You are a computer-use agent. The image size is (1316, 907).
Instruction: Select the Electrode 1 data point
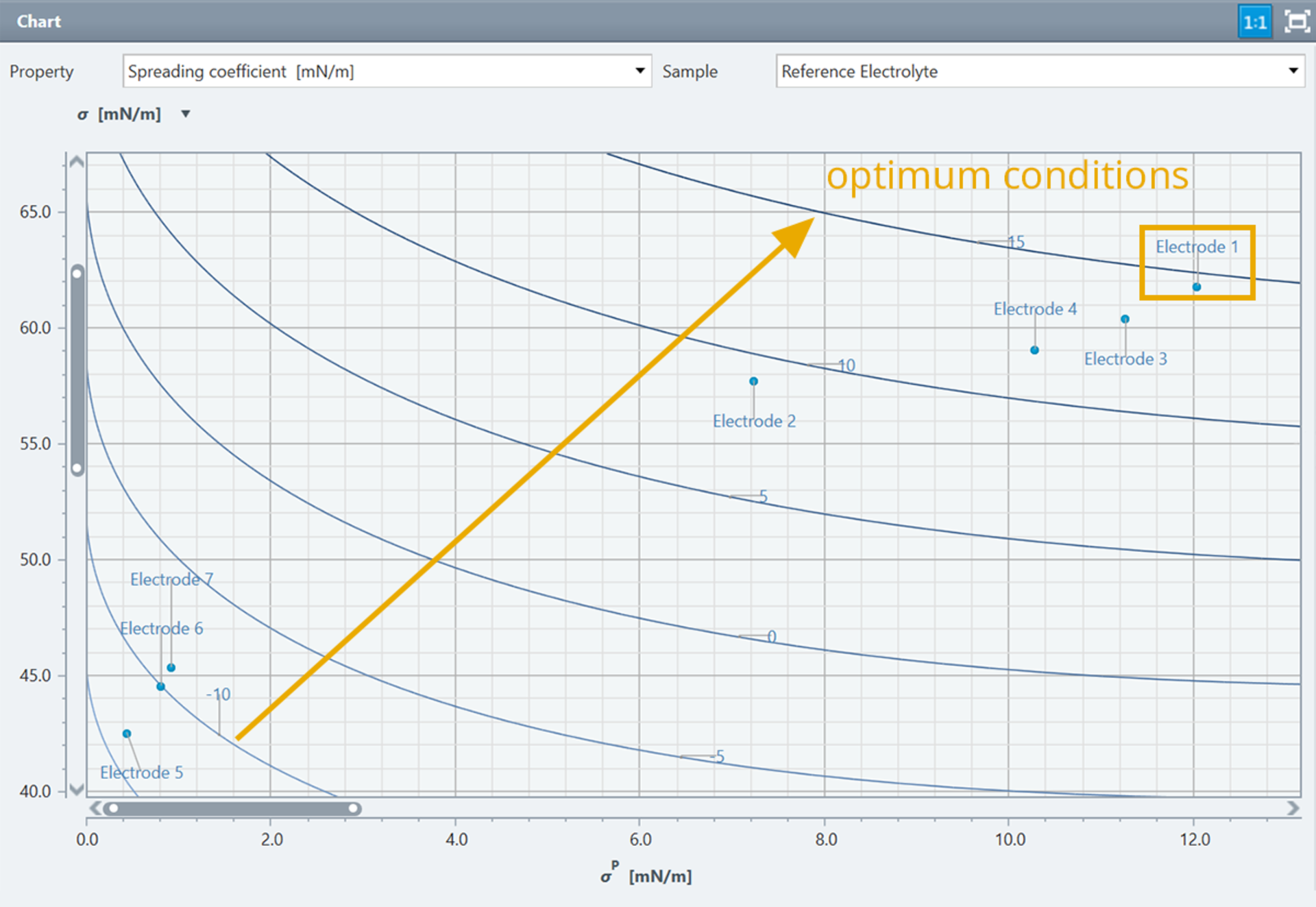pyautogui.click(x=1196, y=287)
